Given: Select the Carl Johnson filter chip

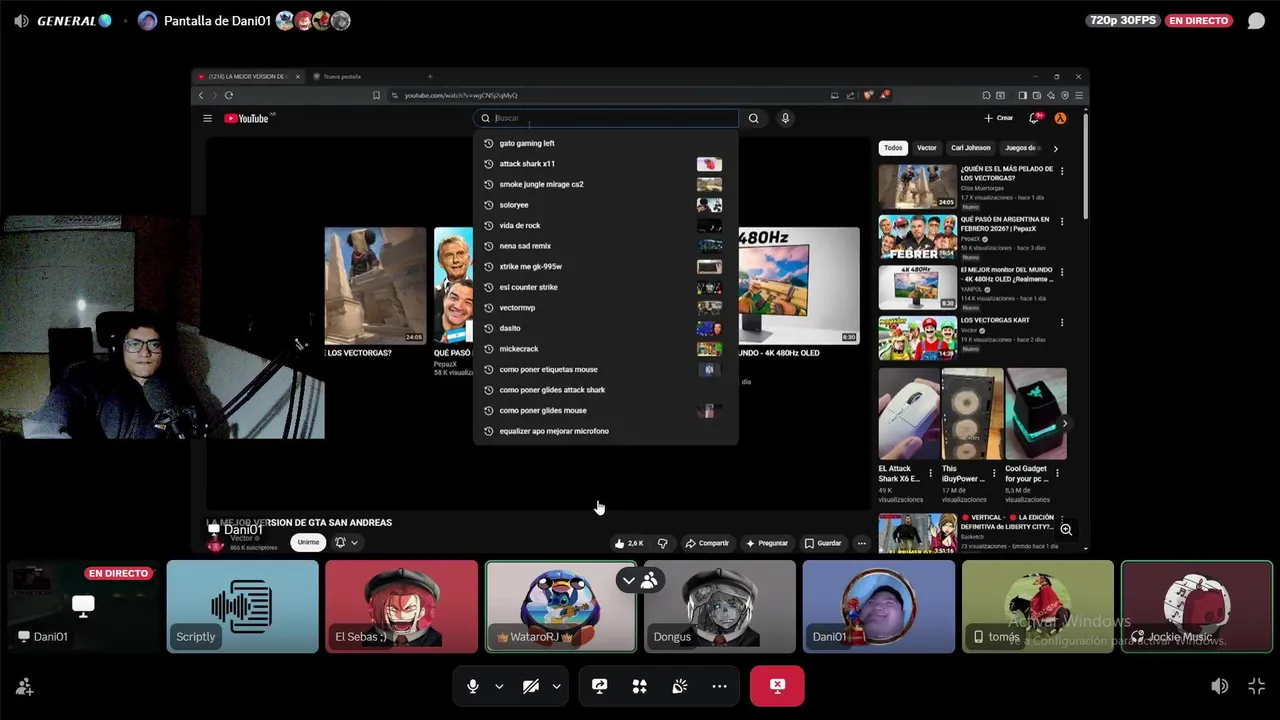Looking at the screenshot, I should [x=970, y=148].
